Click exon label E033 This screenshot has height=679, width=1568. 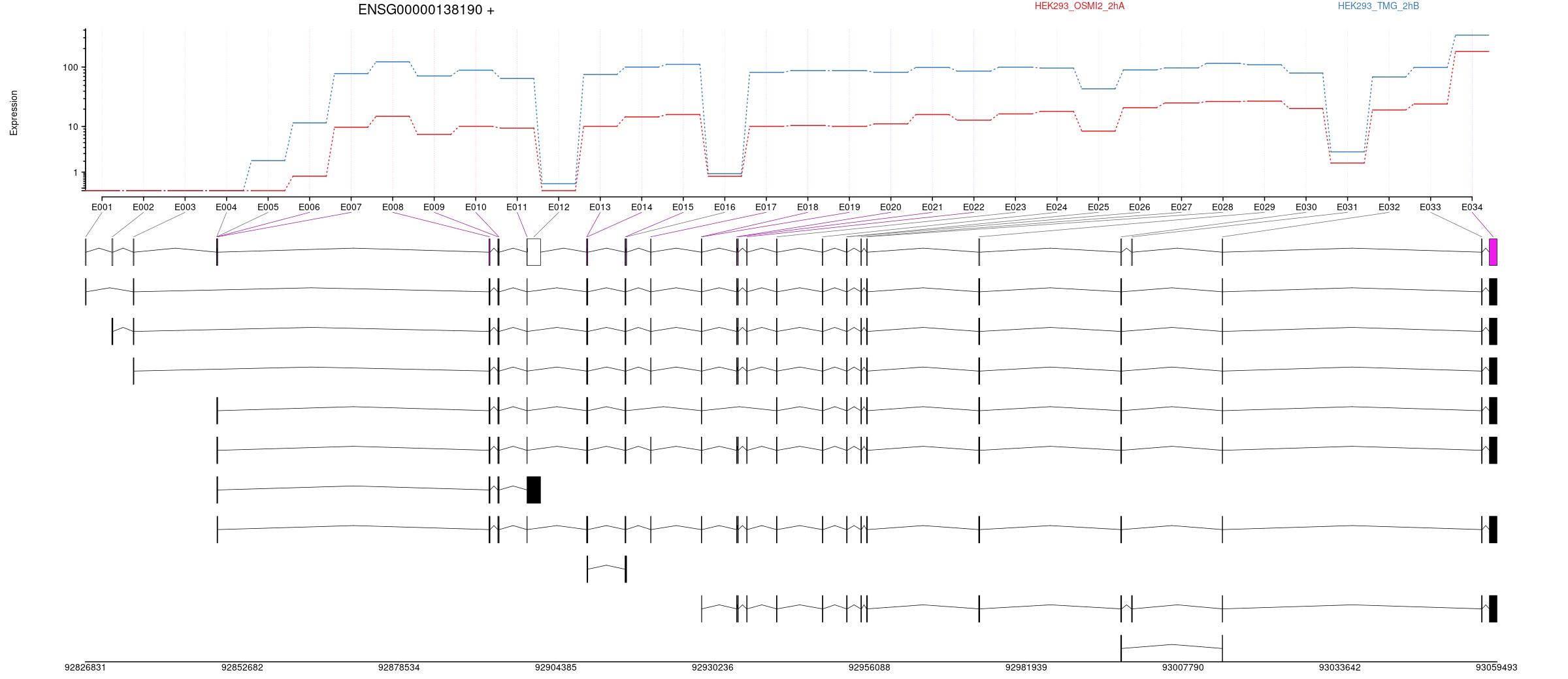[1430, 207]
